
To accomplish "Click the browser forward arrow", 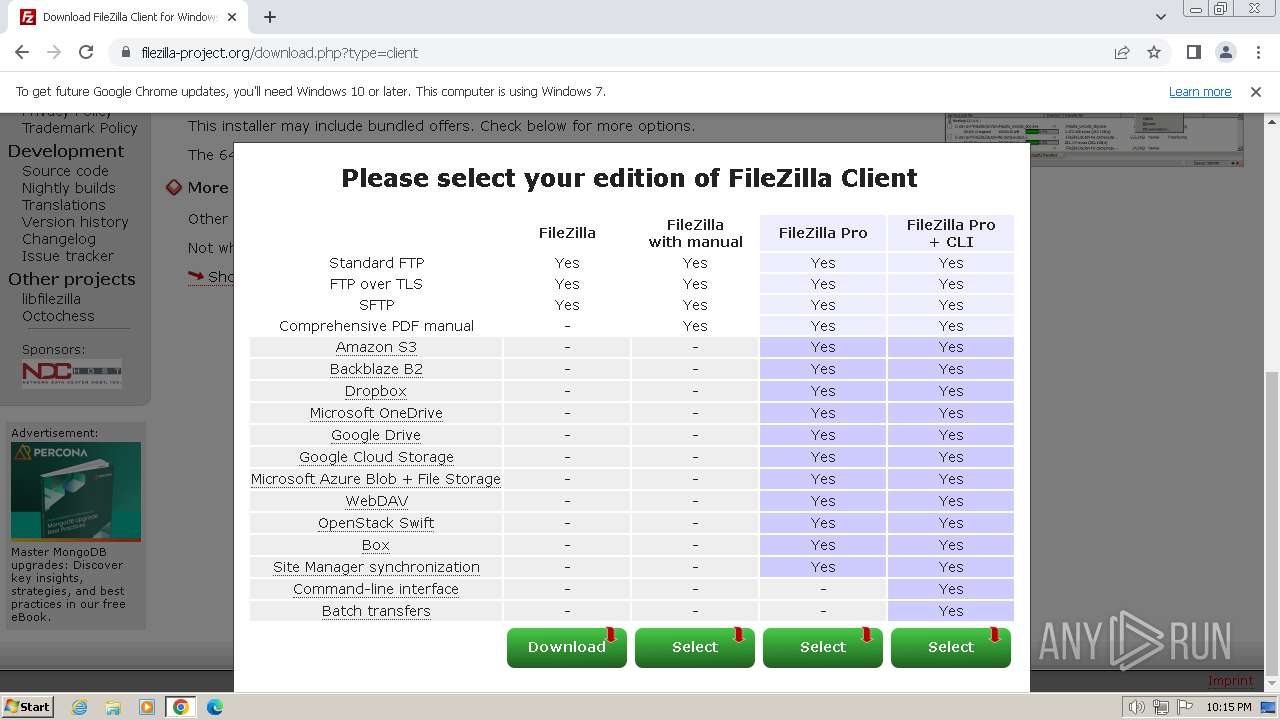I will (54, 53).
